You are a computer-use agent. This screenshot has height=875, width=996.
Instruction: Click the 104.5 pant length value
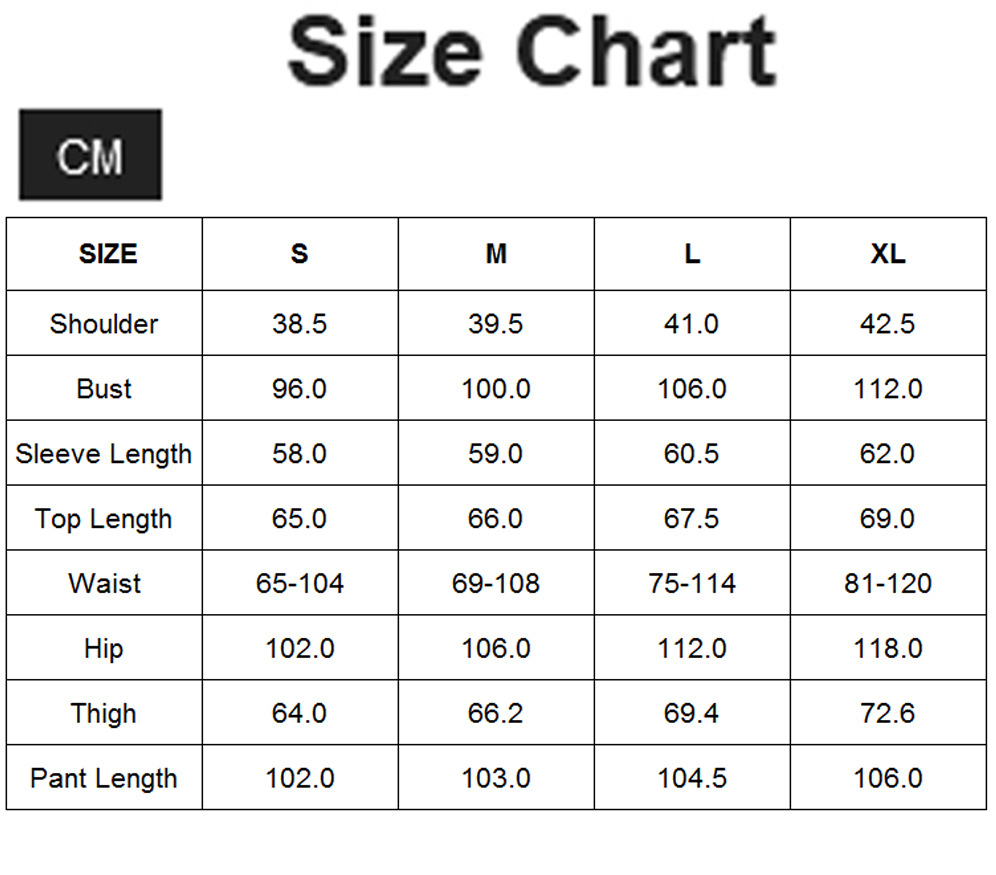pos(692,779)
